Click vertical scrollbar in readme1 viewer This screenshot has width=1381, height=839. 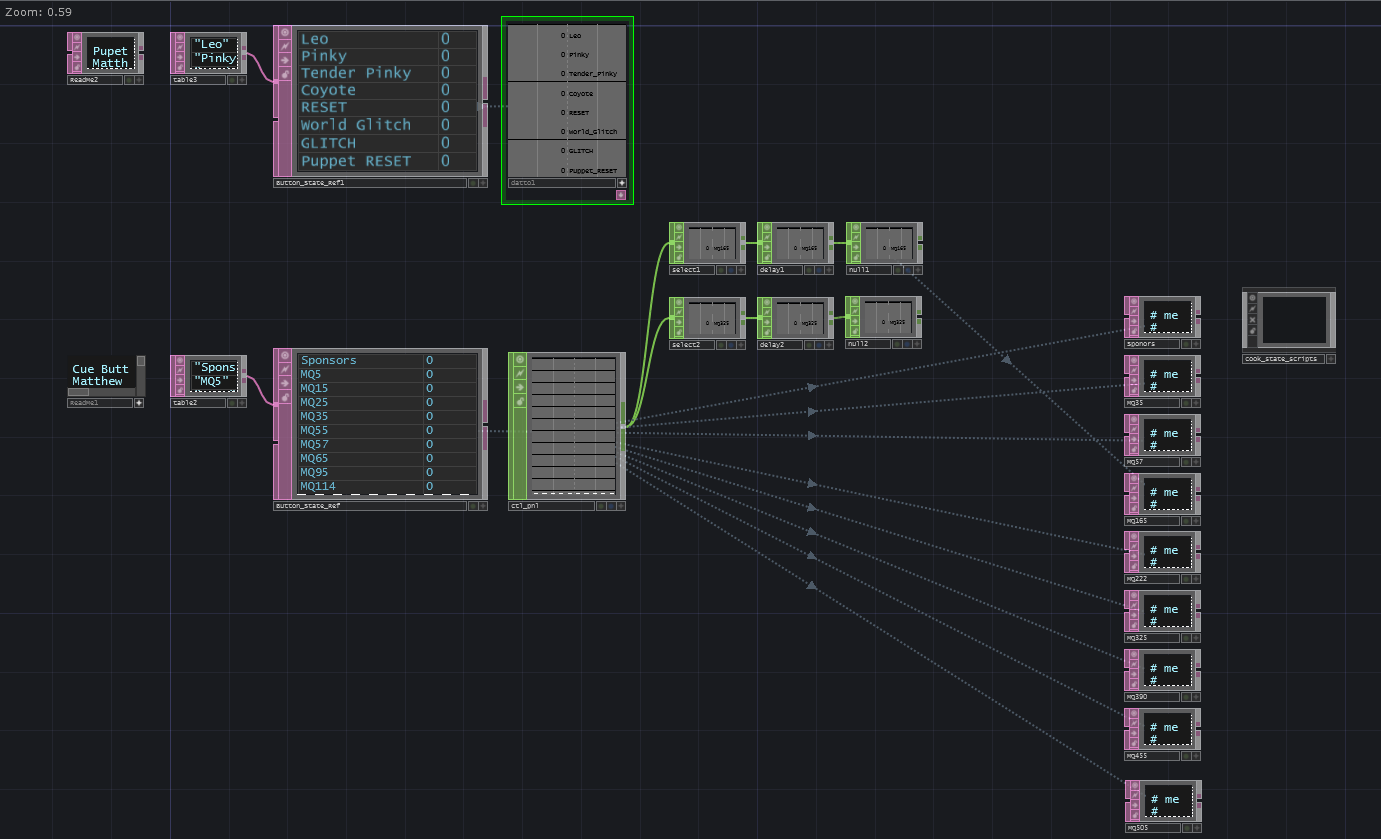pyautogui.click(x=141, y=372)
